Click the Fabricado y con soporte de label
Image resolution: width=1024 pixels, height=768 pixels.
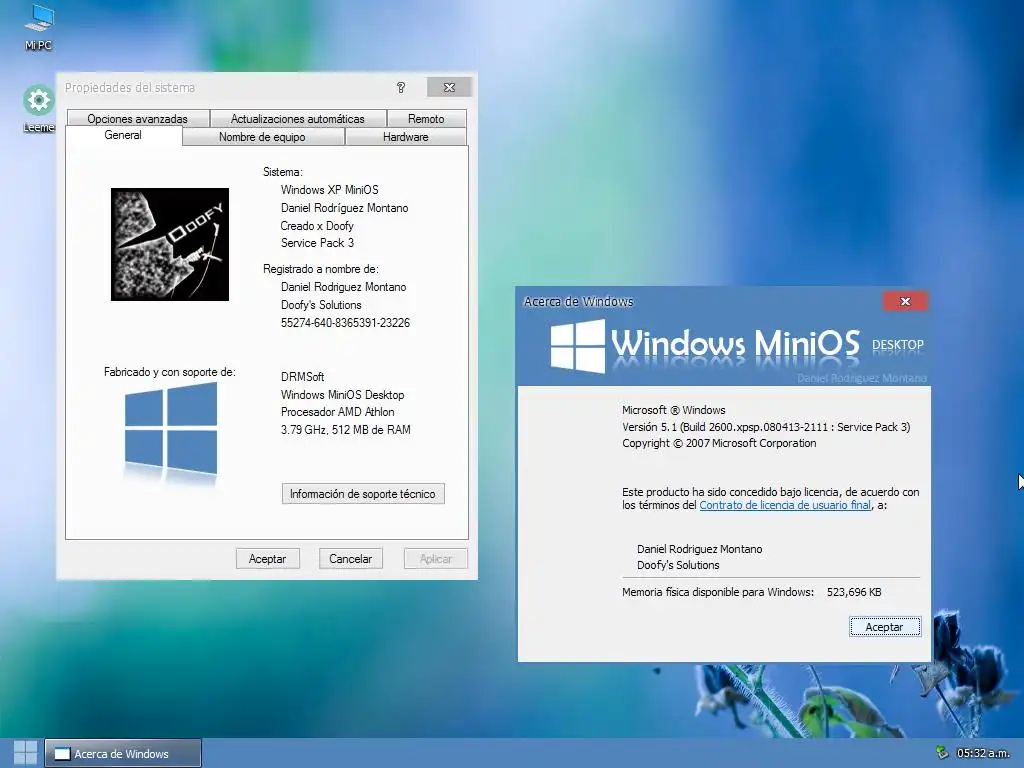click(x=170, y=372)
